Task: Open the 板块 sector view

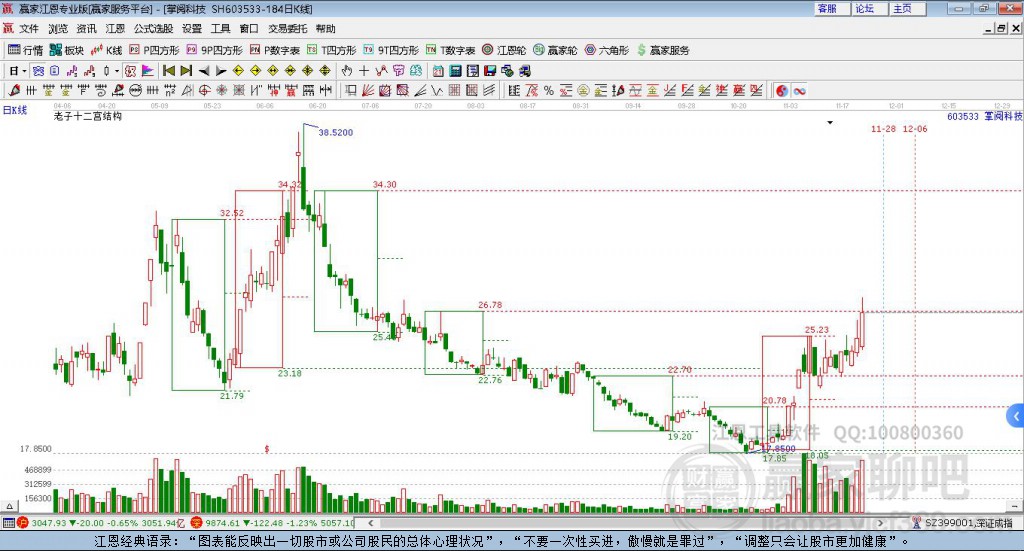Action: (67, 50)
